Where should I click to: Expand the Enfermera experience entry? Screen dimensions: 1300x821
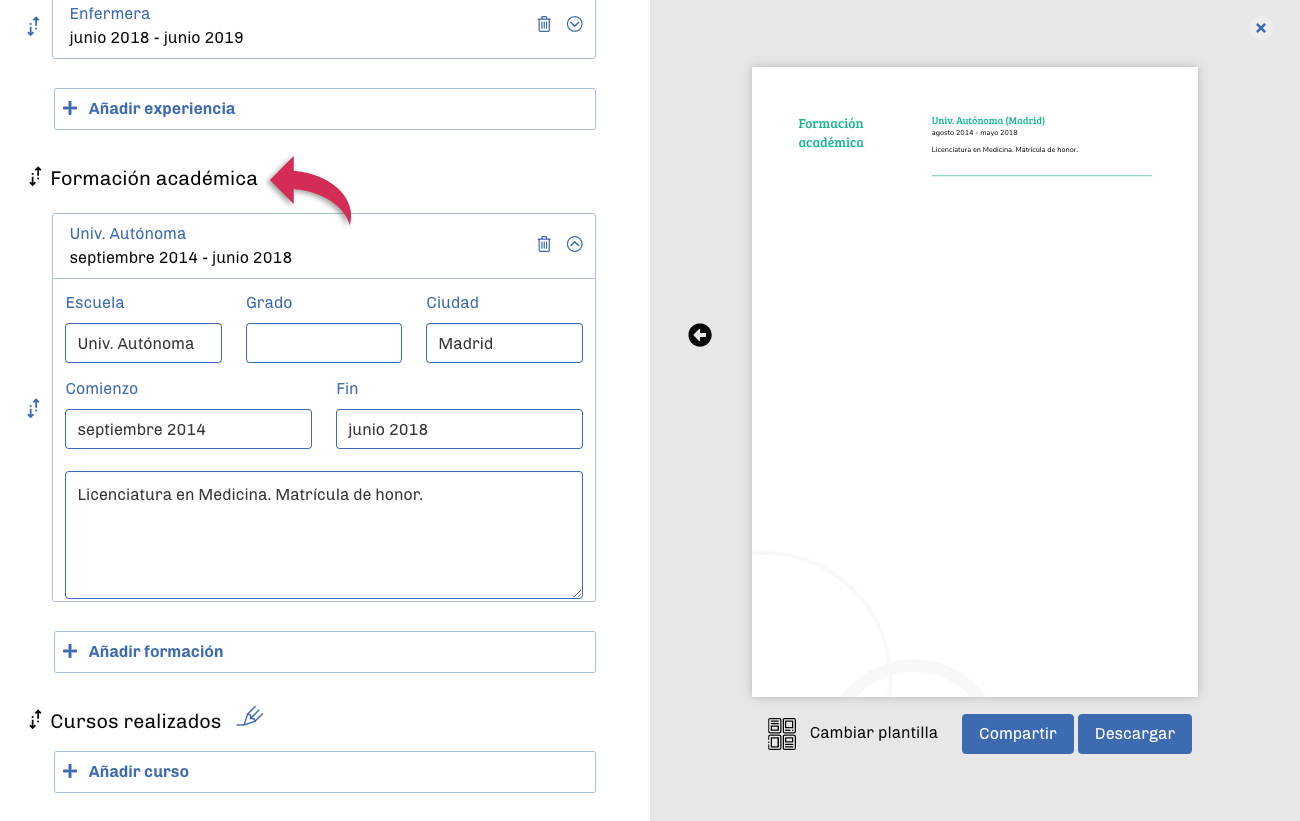(x=575, y=24)
